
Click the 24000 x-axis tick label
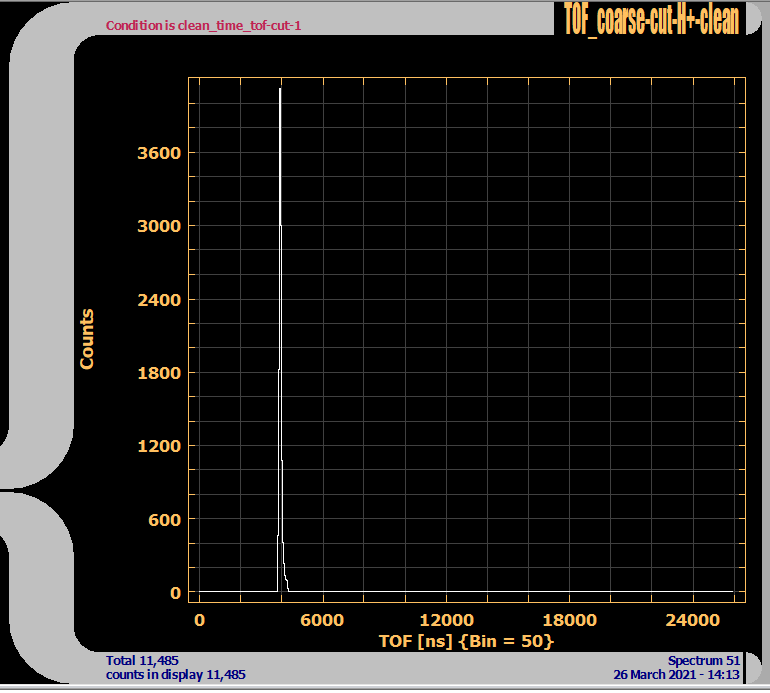click(693, 620)
